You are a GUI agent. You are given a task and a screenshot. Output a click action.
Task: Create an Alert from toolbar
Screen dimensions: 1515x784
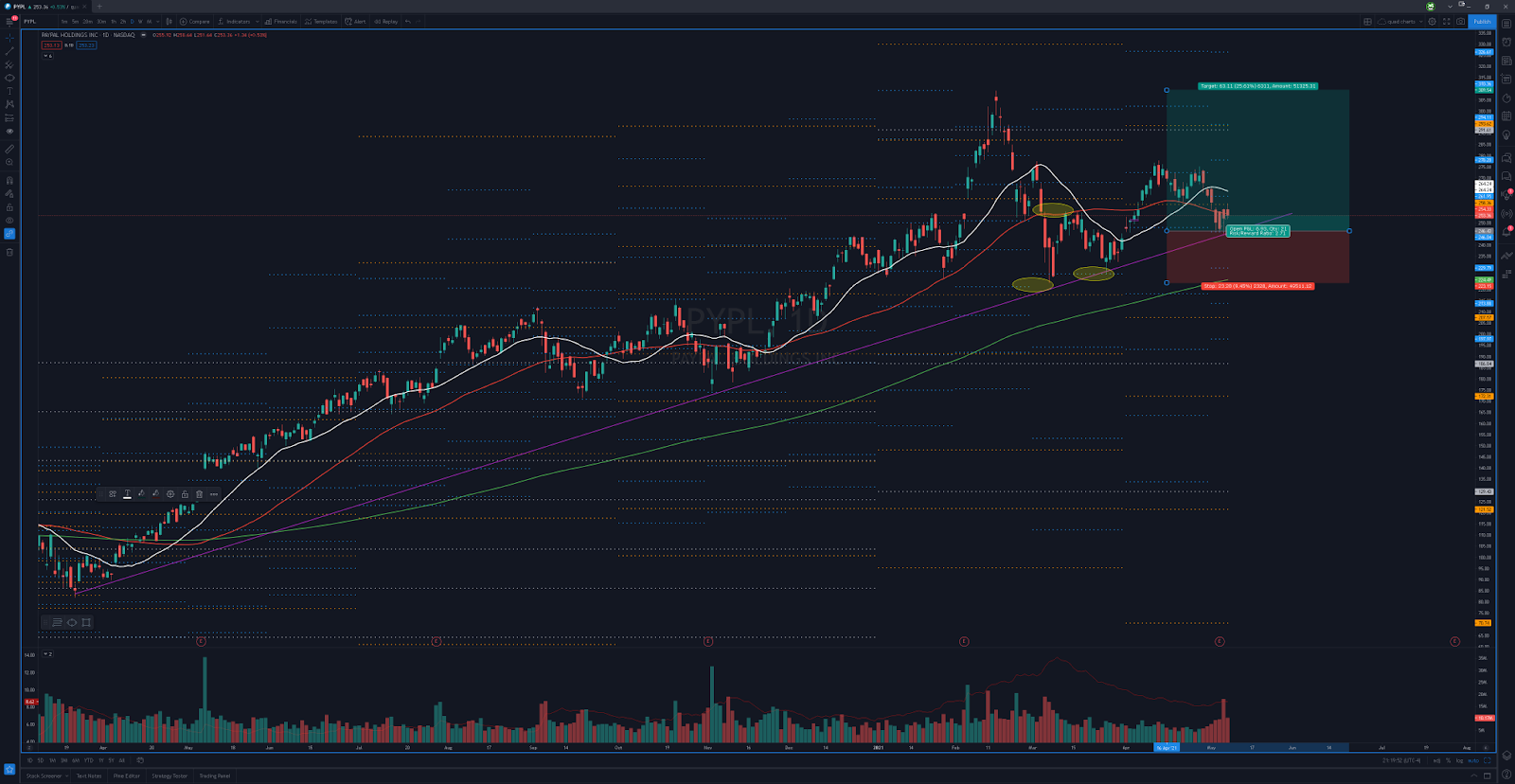(355, 22)
